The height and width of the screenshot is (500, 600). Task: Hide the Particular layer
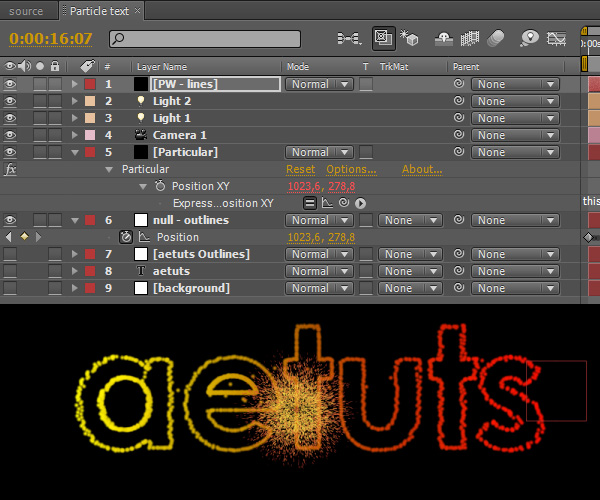click(10, 152)
